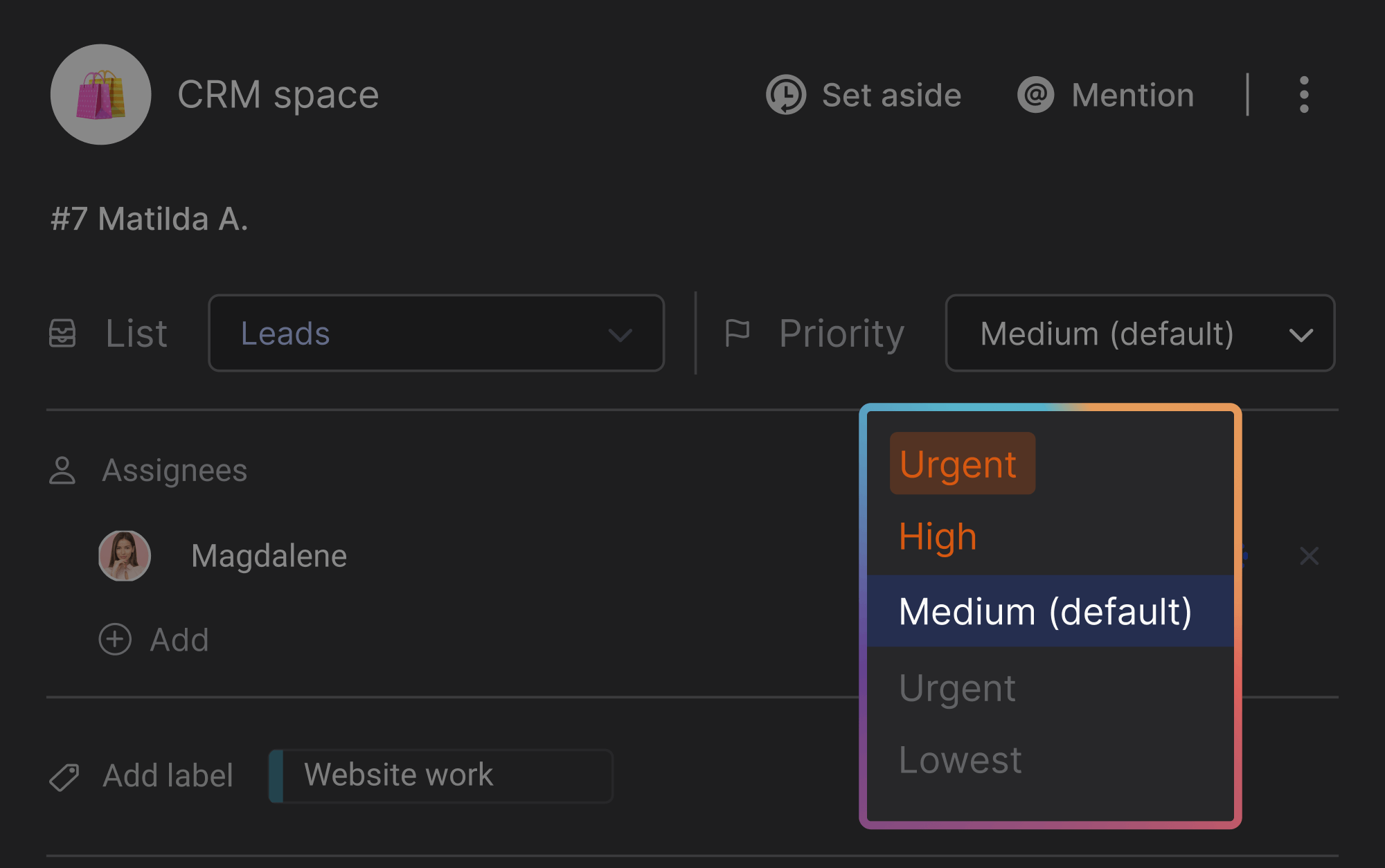The height and width of the screenshot is (868, 1385).
Task: Open the Leads list dropdown
Action: [x=436, y=334]
